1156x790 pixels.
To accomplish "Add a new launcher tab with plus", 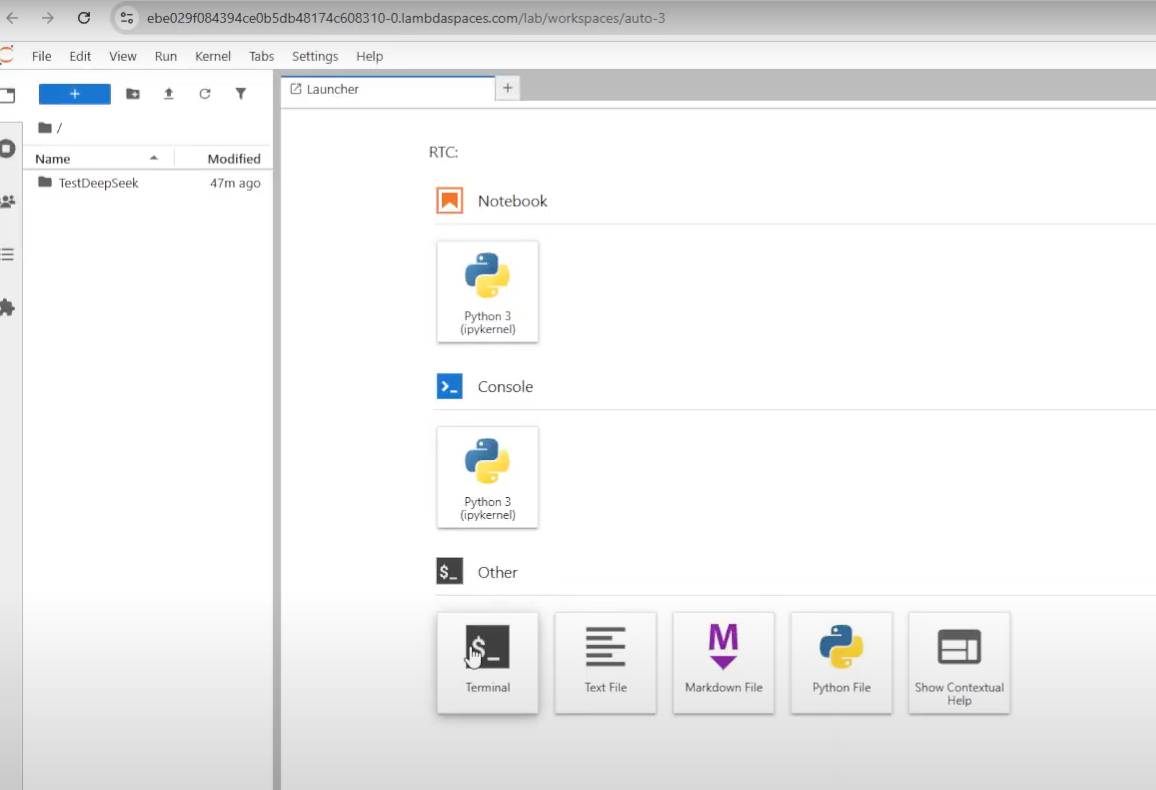I will click(507, 88).
